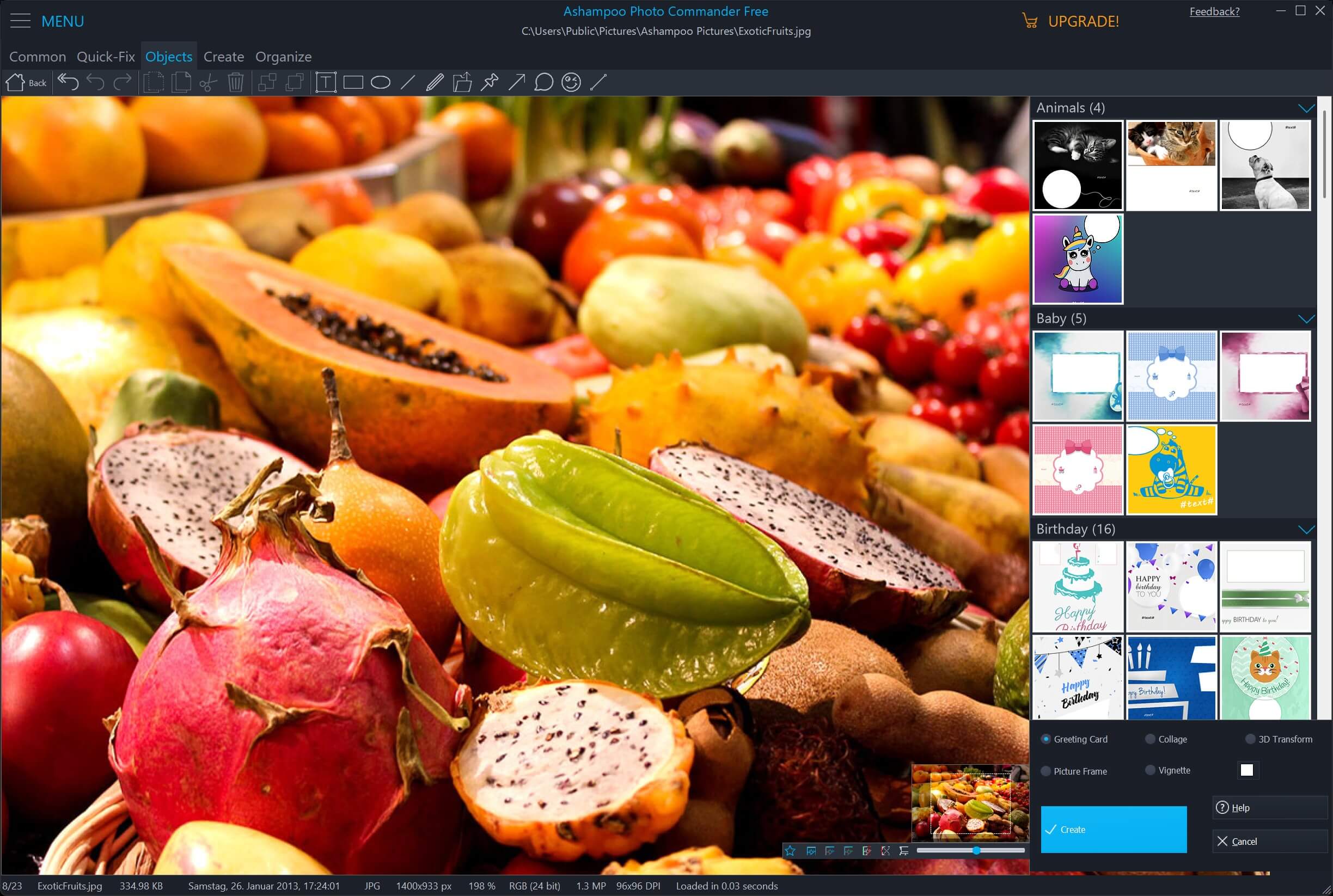
Task: Open the Feedback link
Action: [x=1215, y=11]
